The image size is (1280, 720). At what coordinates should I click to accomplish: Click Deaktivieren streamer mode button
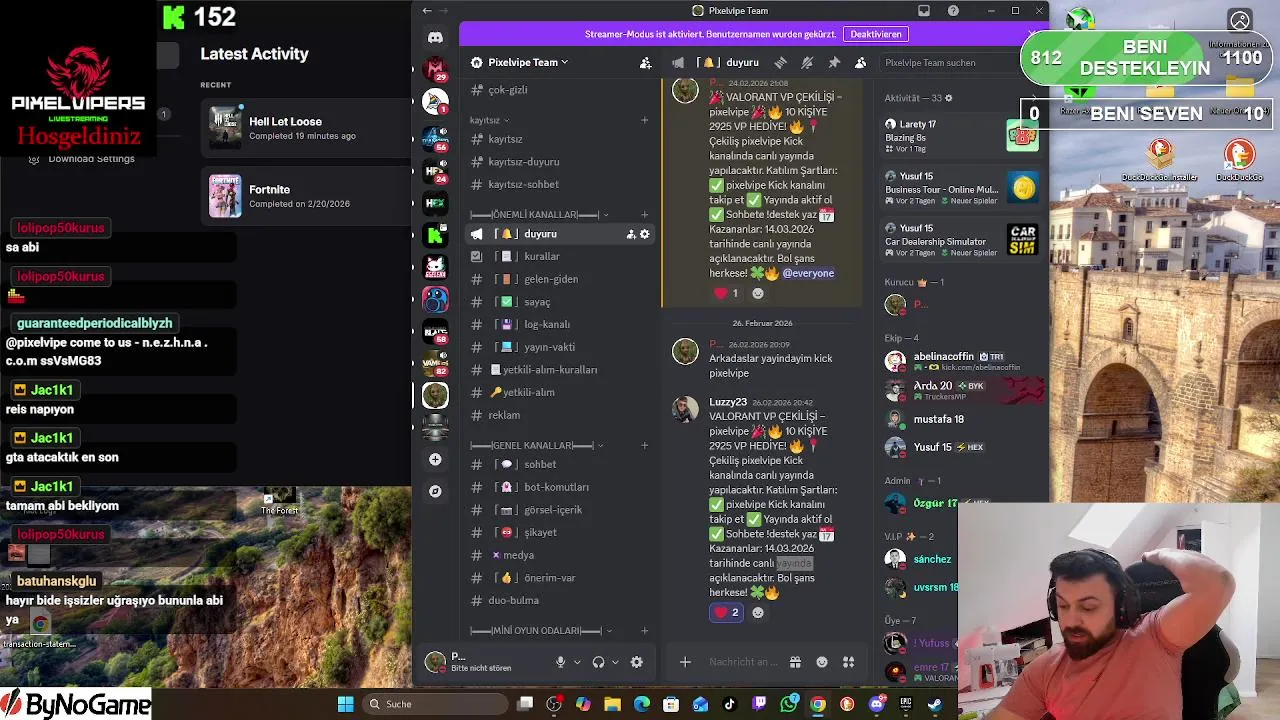[x=876, y=34]
